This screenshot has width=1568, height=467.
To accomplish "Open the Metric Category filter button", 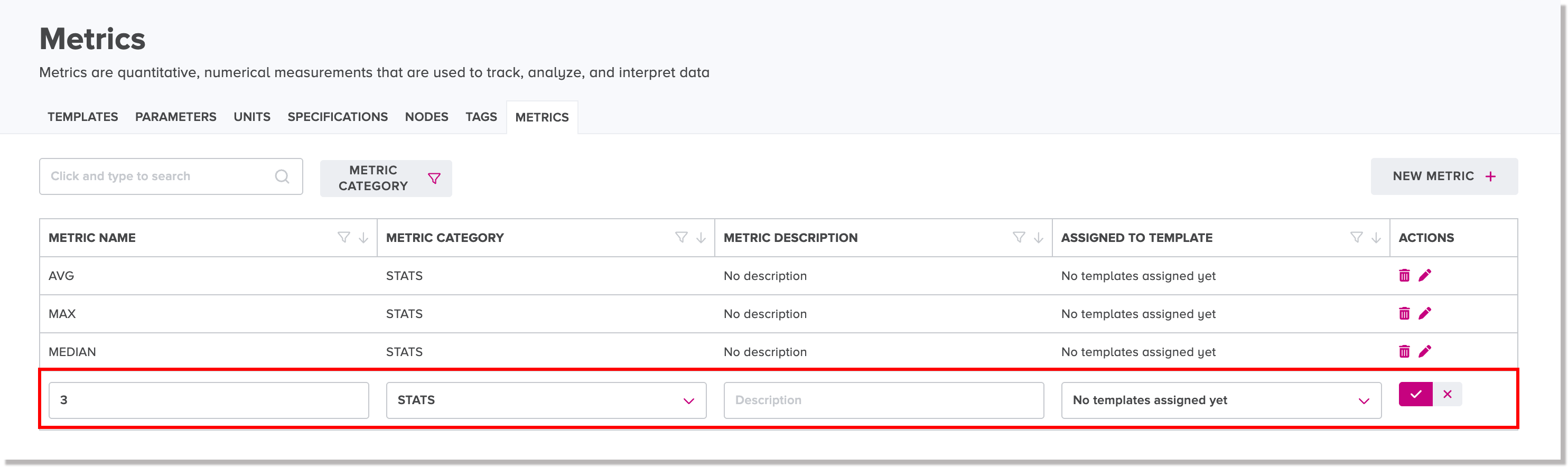I will [386, 179].
